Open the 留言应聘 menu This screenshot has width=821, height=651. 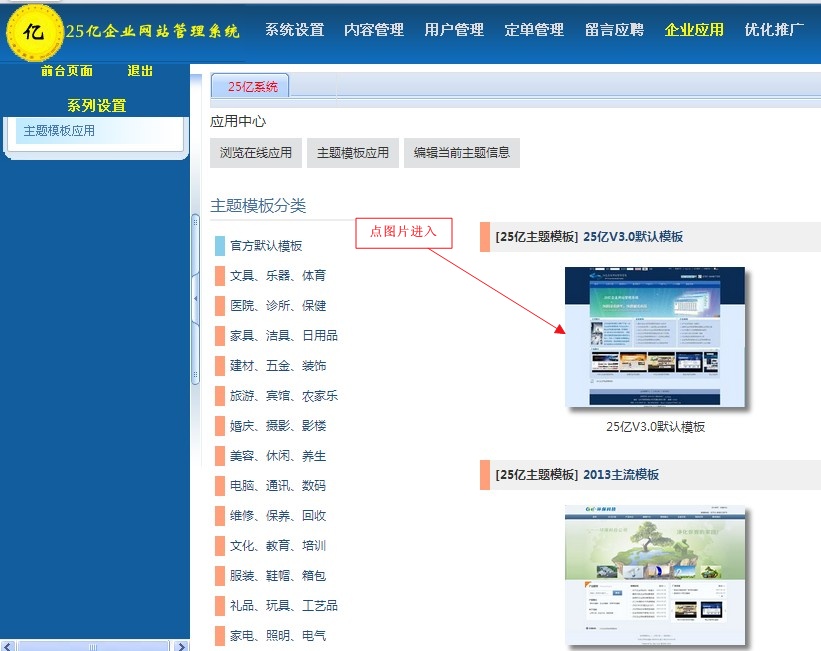[614, 30]
